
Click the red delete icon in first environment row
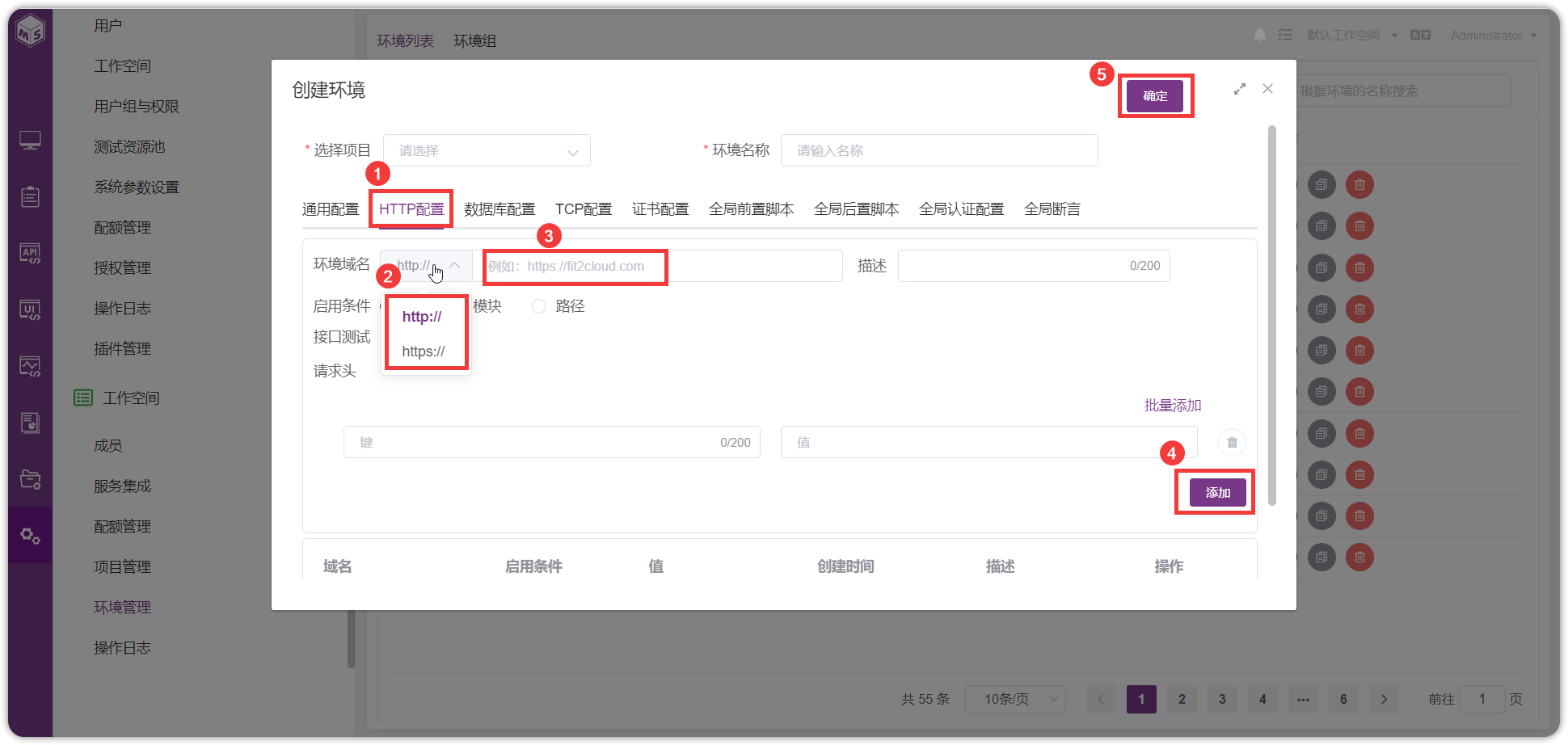[1359, 185]
